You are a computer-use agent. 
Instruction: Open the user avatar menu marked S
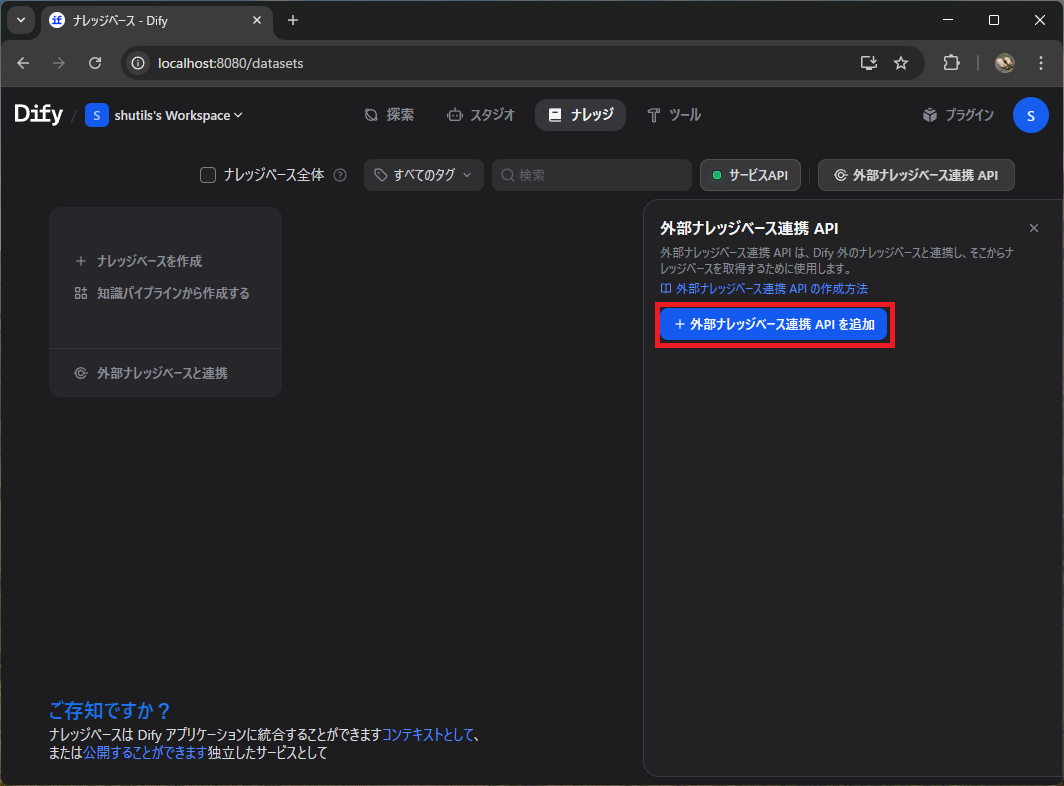tap(1030, 114)
